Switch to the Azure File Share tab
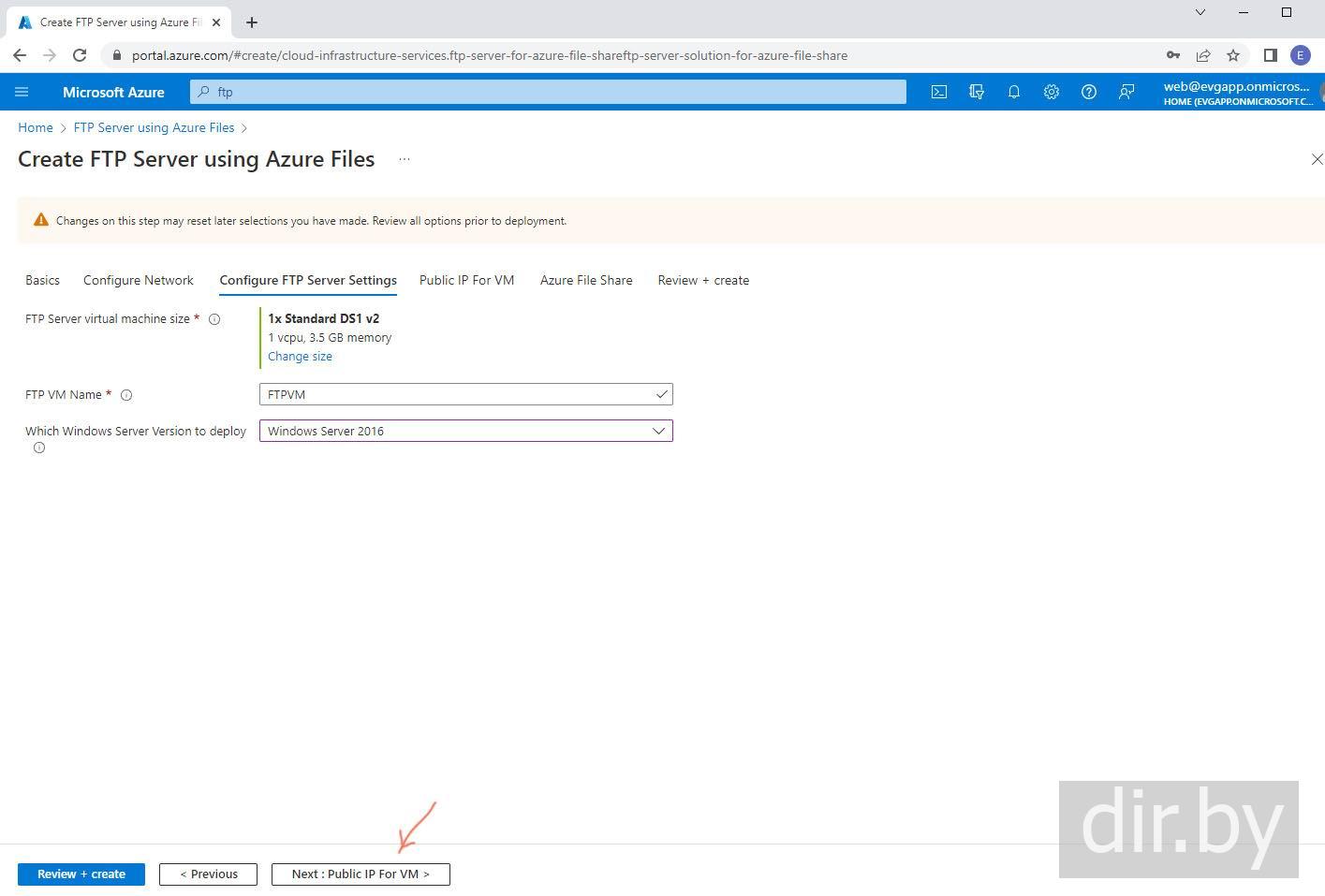The image size is (1325, 896). pyautogui.click(x=586, y=280)
